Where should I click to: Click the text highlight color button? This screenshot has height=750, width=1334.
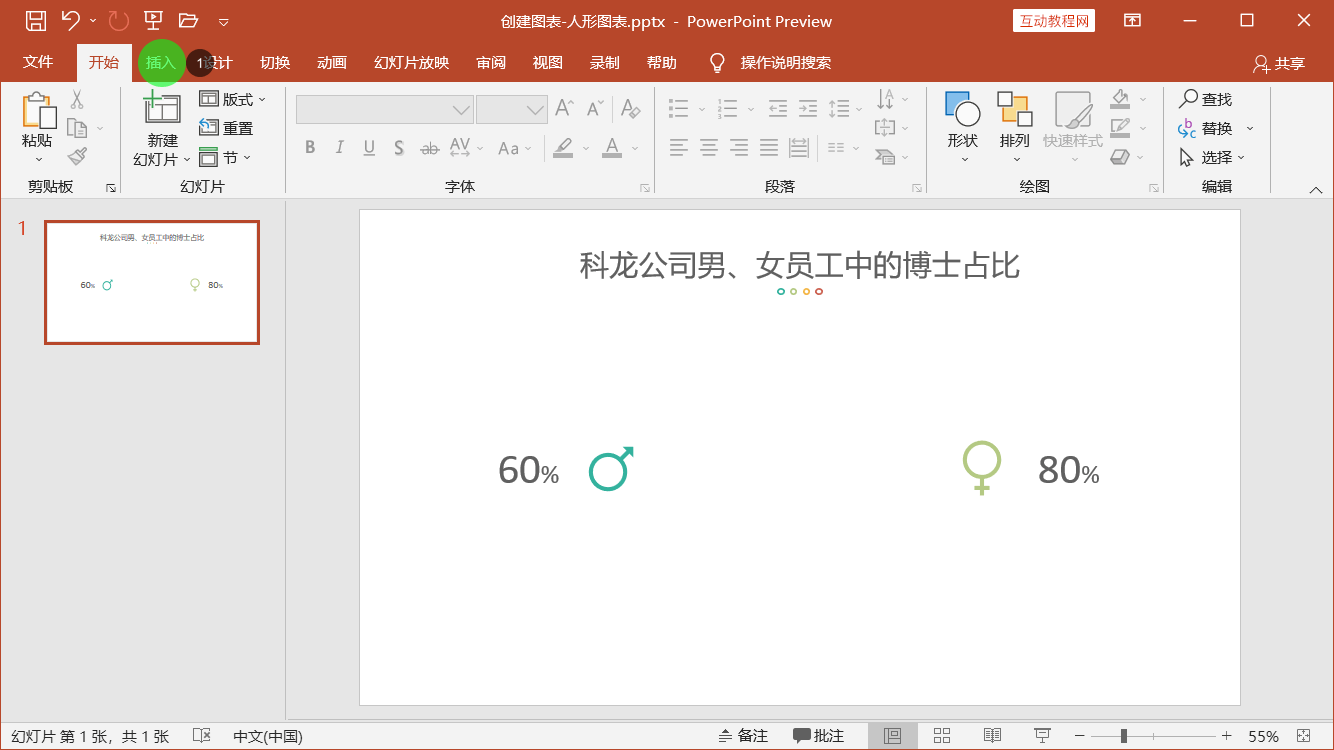(563, 148)
